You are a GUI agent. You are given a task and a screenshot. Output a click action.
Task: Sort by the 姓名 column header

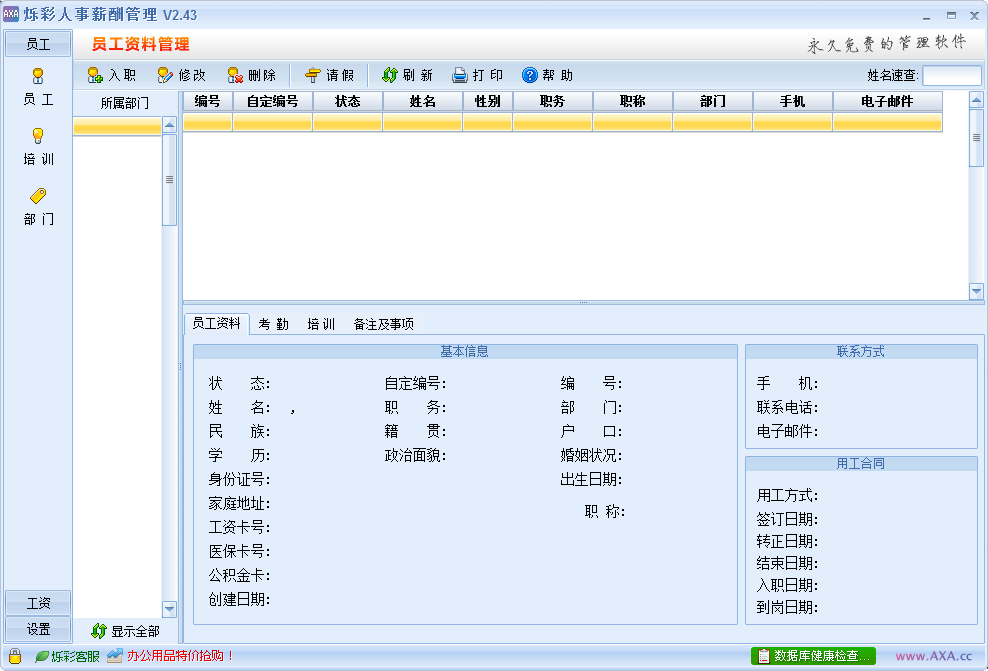point(423,101)
